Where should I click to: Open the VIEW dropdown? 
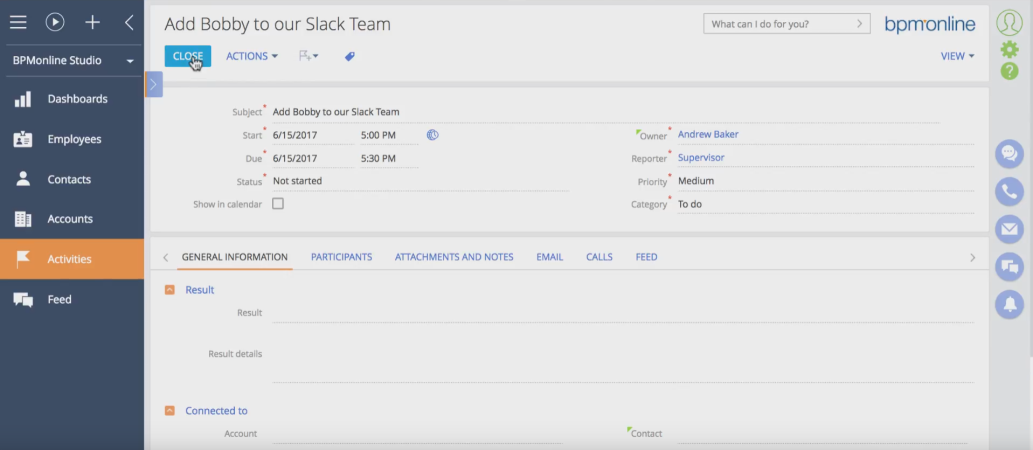(x=957, y=57)
